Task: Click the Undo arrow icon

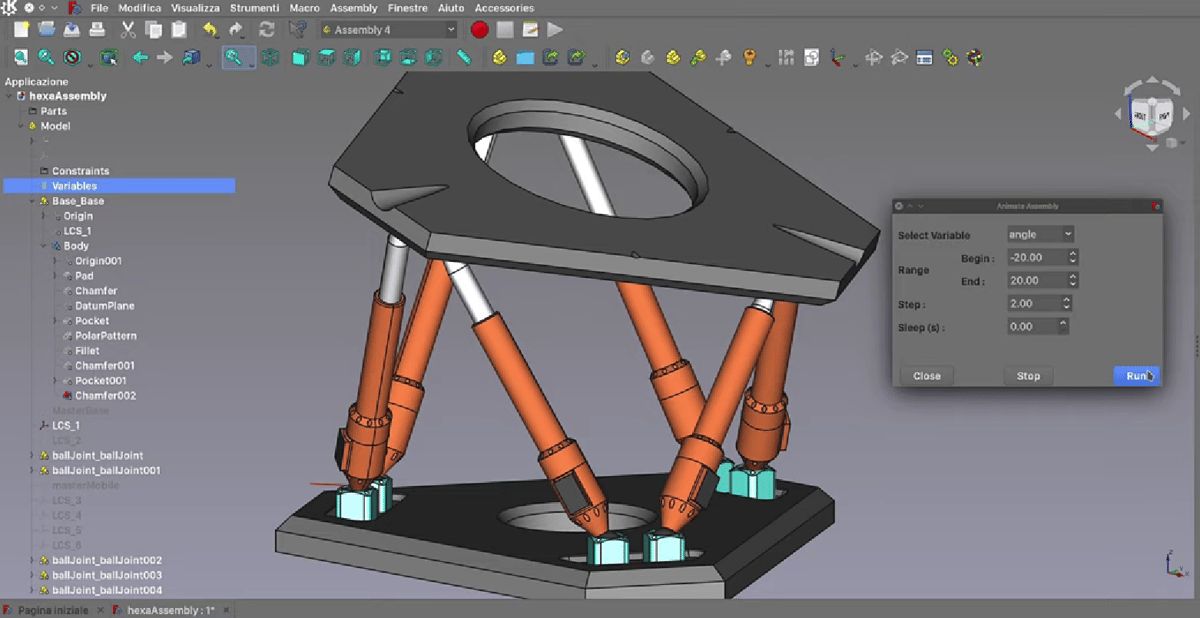Action: click(210, 30)
